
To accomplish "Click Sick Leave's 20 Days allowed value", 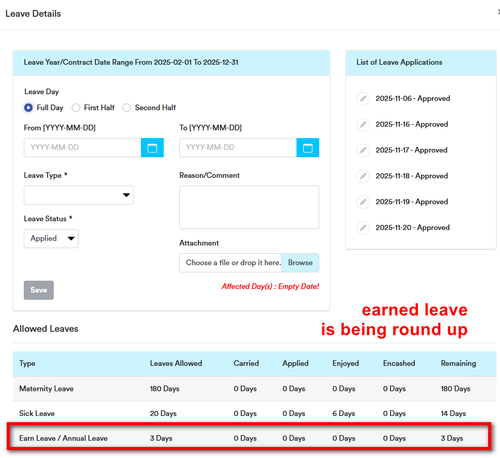I will pos(163,413).
